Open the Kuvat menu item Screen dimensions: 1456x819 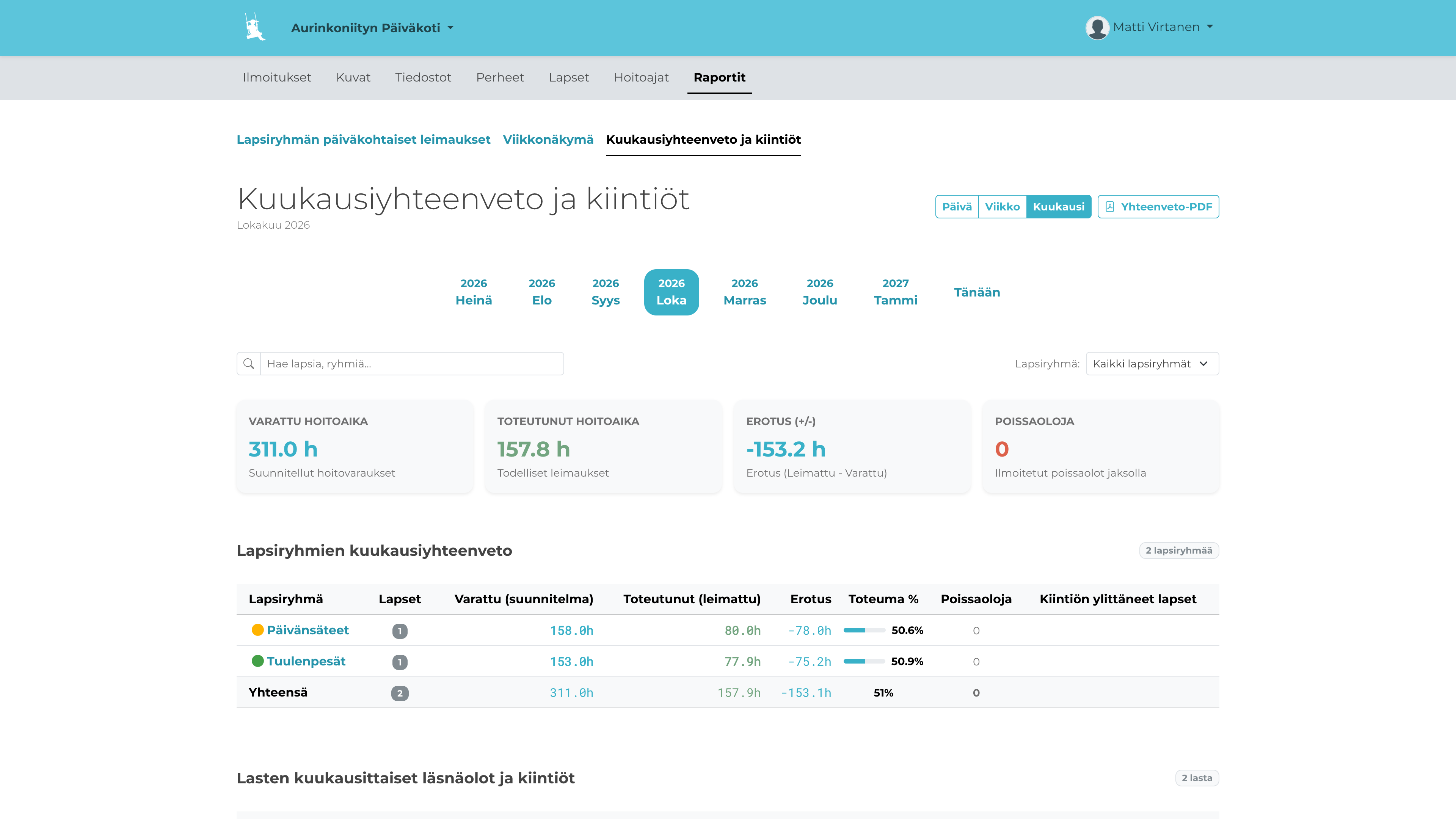(x=353, y=77)
